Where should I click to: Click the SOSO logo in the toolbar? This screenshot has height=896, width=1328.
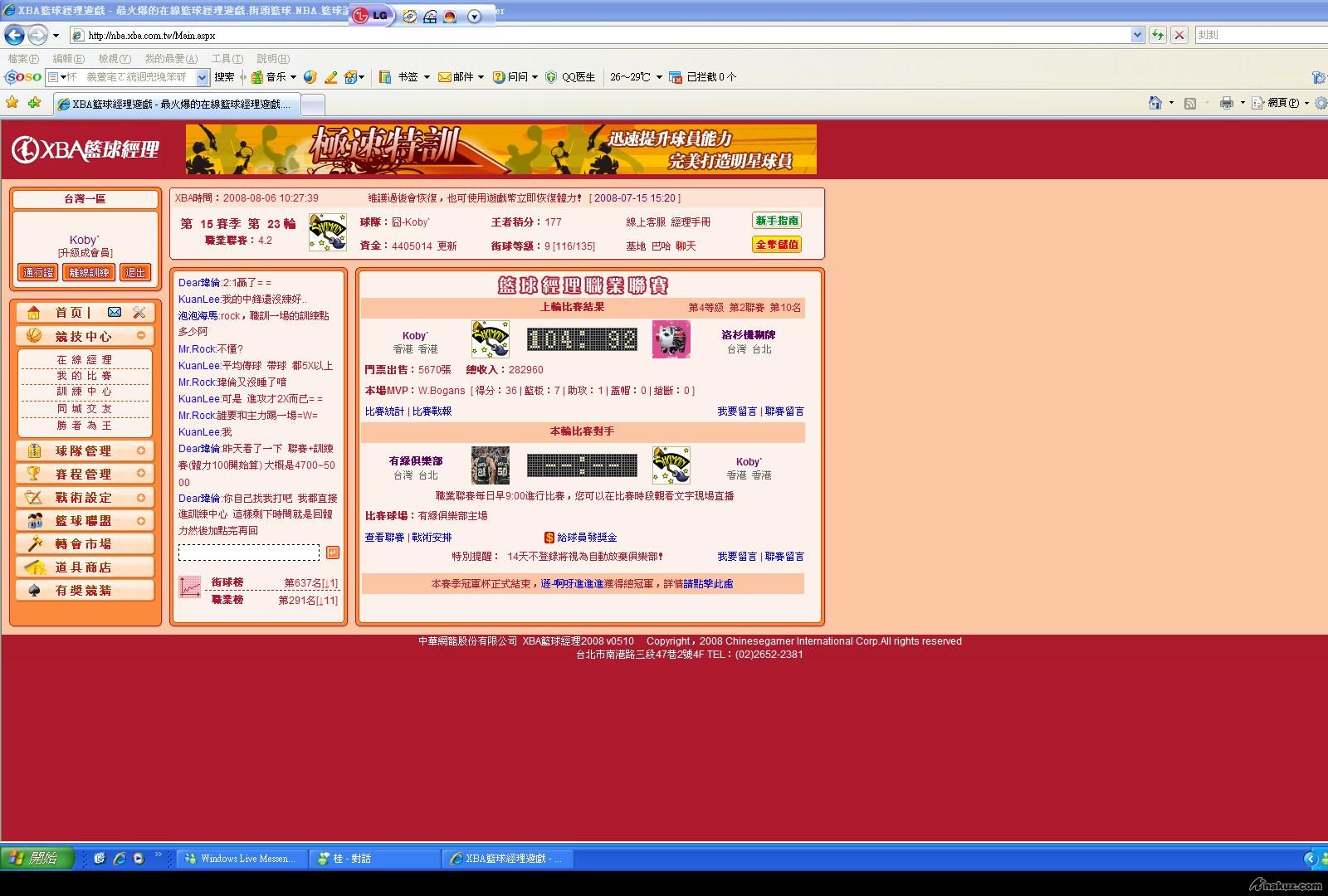[23, 77]
